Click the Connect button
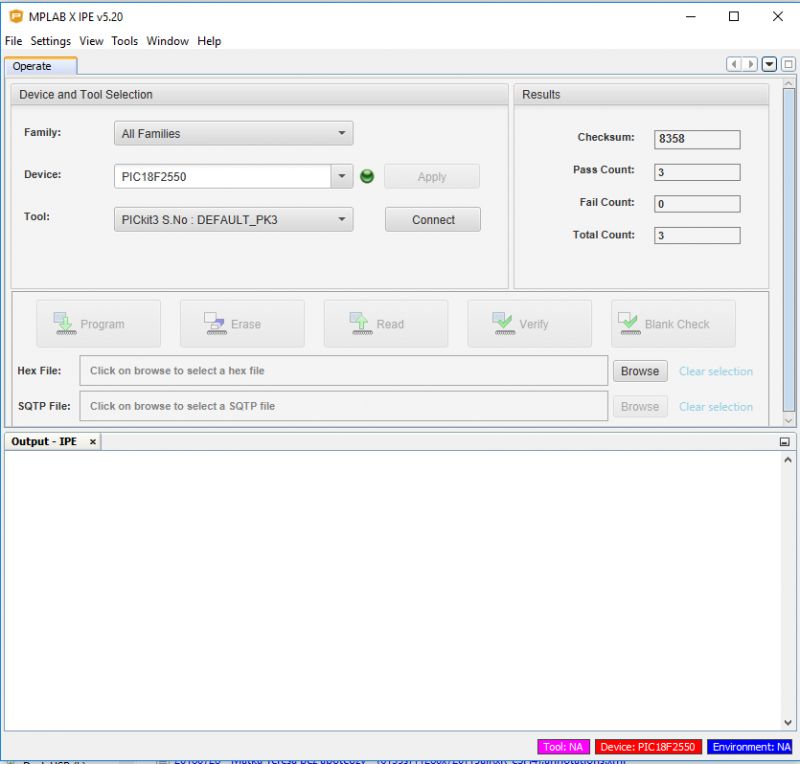The height and width of the screenshot is (764, 800). (433, 220)
